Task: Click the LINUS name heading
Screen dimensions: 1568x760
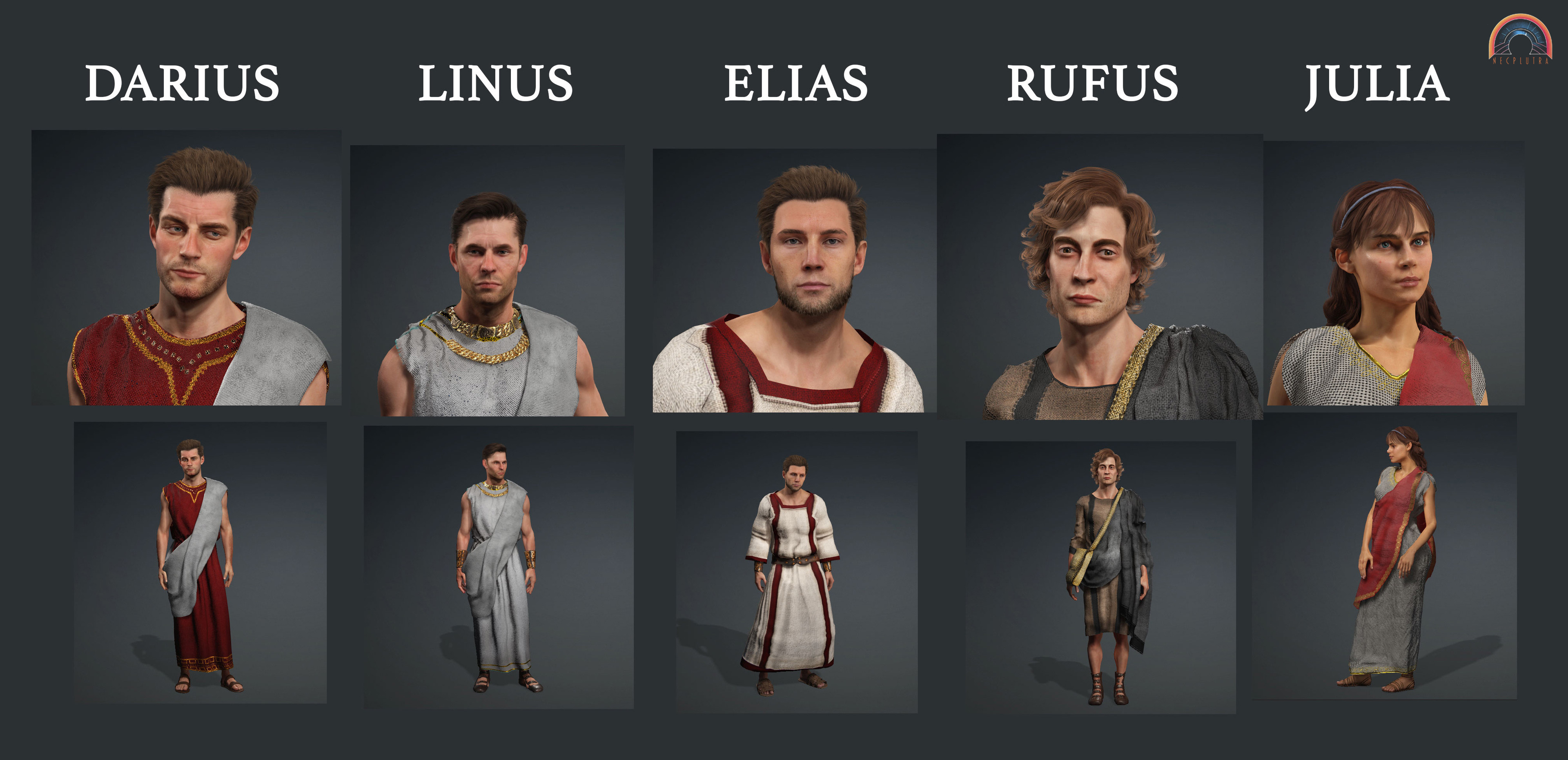Action: click(x=495, y=83)
